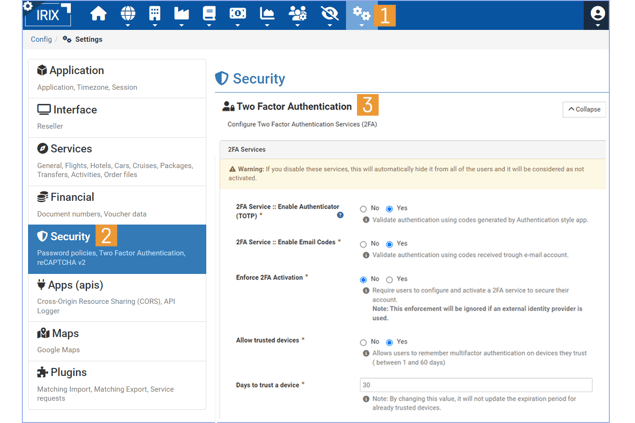Viewport: 635px width, 423px height.
Task: Click the Config breadcrumb link
Action: tap(41, 40)
